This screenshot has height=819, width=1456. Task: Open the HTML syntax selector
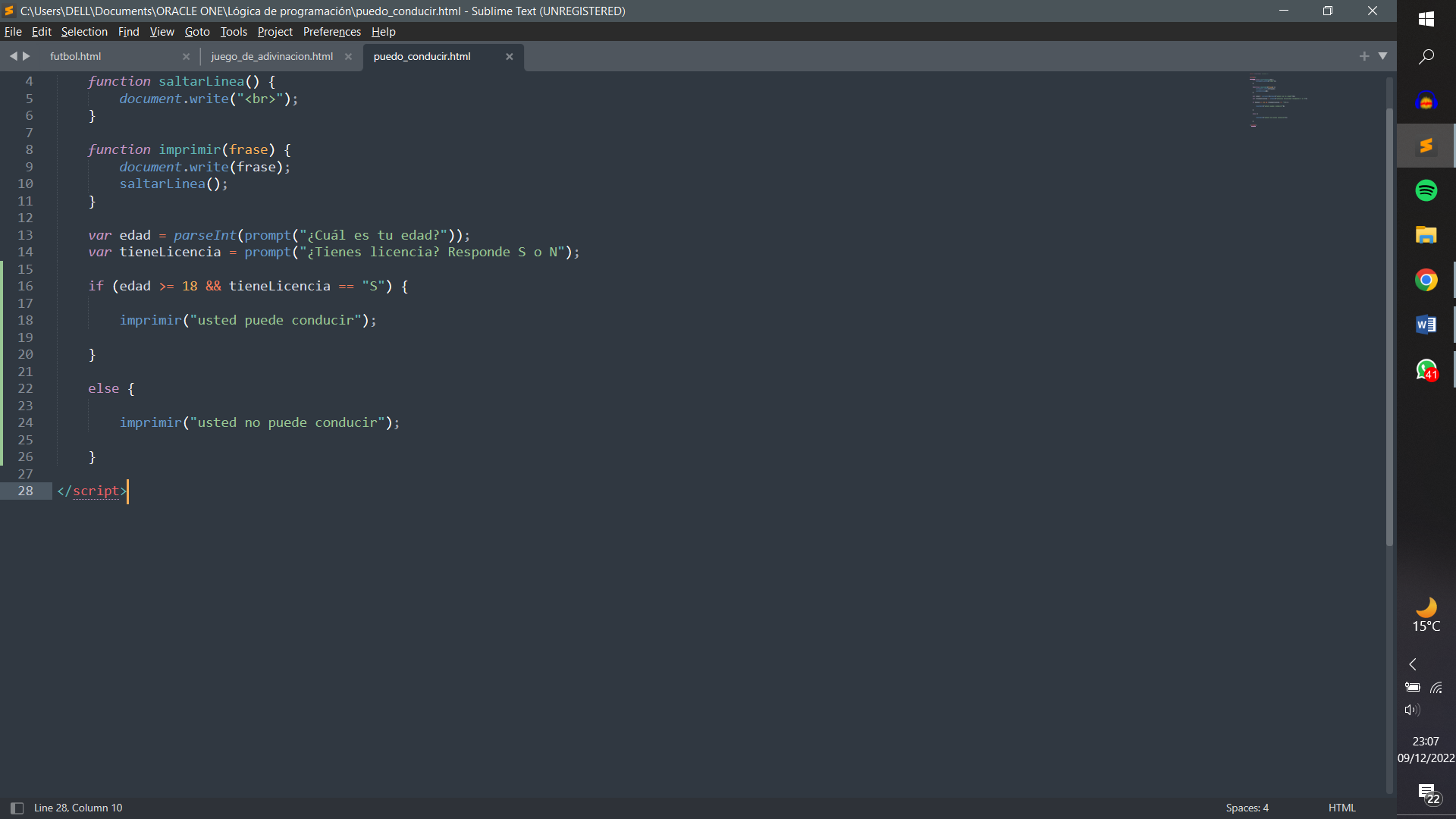pyautogui.click(x=1341, y=808)
